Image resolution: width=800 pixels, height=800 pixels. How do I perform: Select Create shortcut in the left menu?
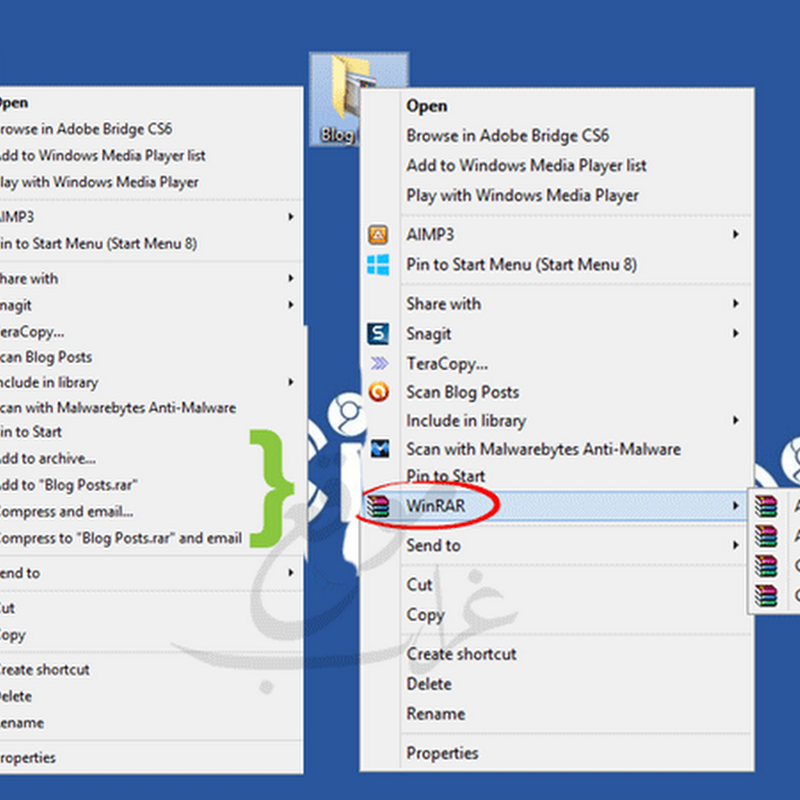click(44, 670)
